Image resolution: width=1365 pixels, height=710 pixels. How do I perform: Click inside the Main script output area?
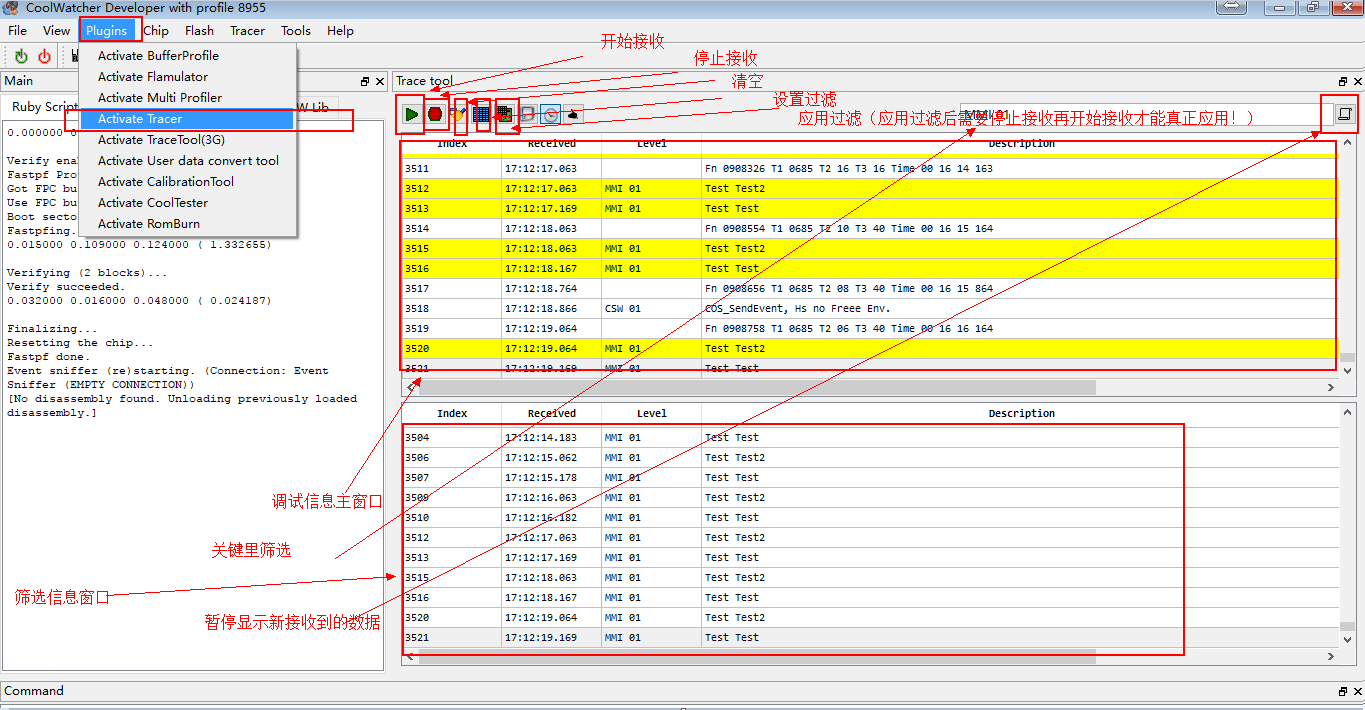pos(192,395)
